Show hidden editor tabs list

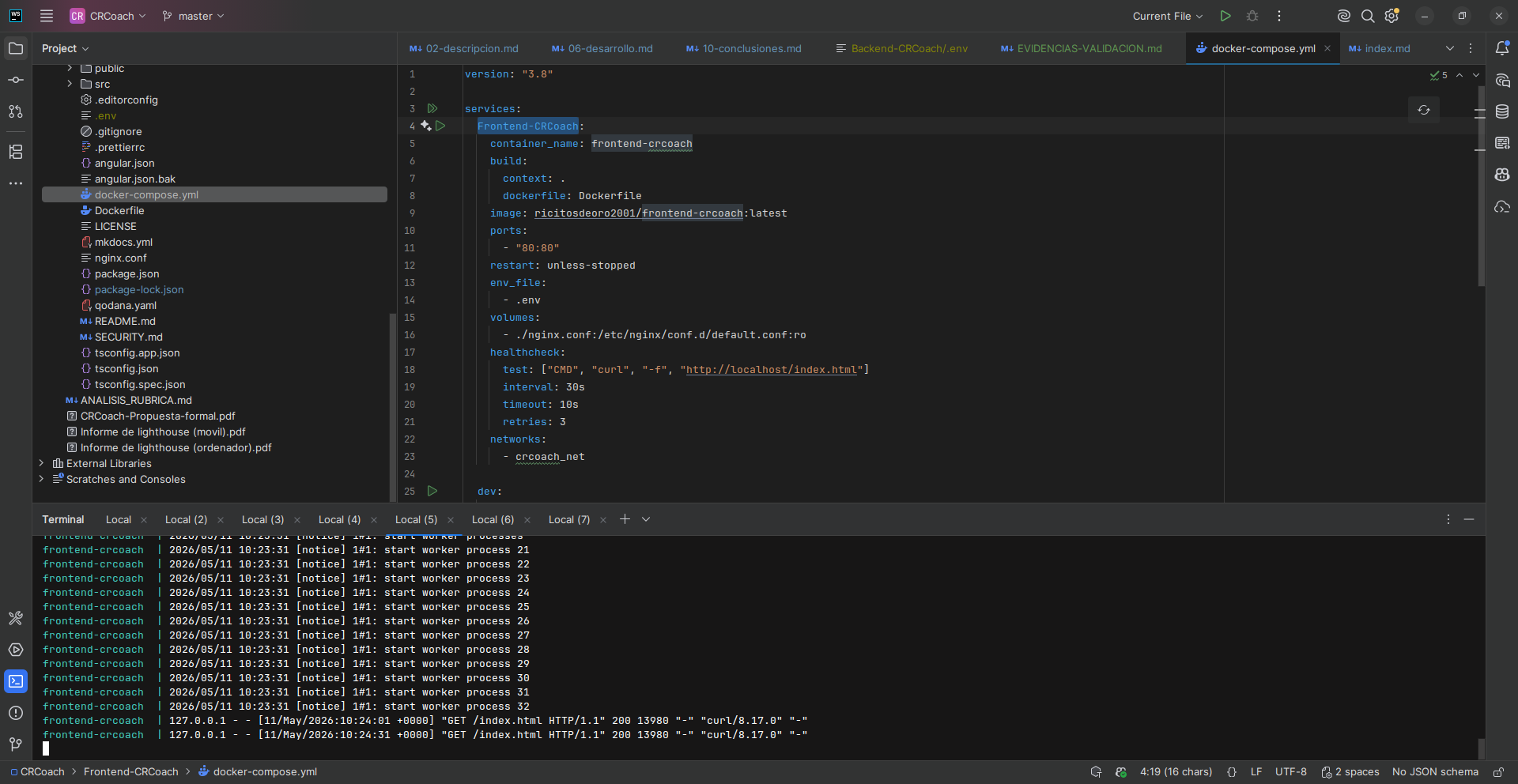coord(1450,48)
